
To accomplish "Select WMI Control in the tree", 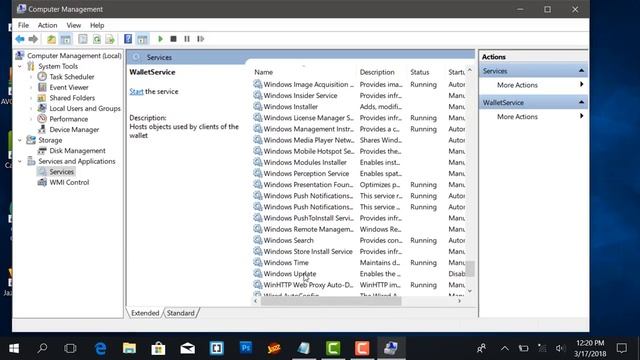I will click(x=69, y=182).
